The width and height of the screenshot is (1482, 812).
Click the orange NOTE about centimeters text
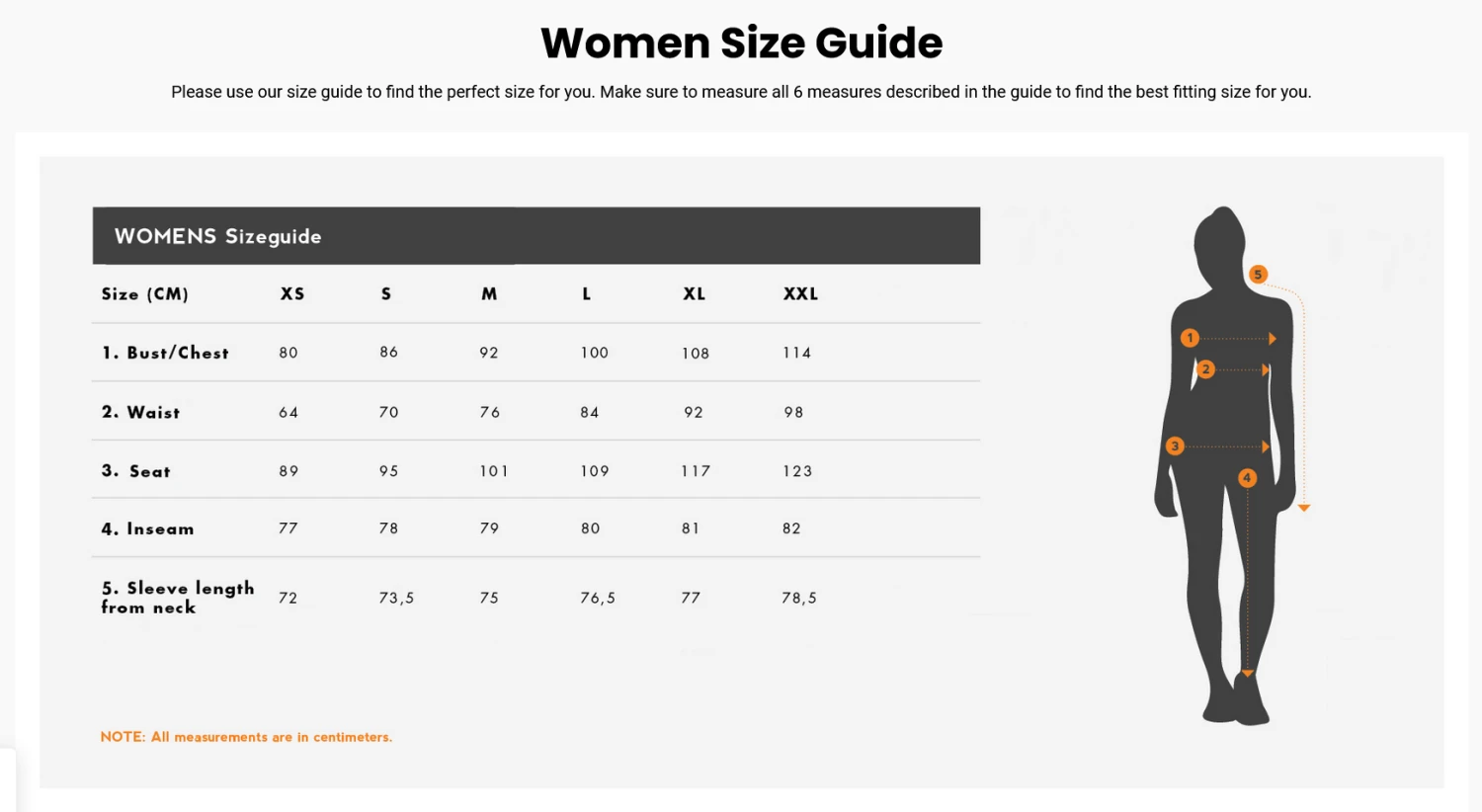246,737
